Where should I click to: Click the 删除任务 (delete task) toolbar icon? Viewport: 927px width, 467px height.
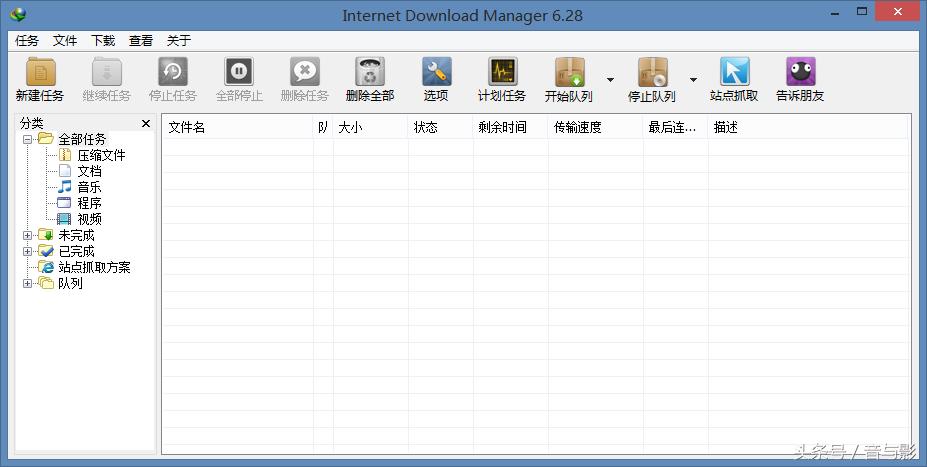coord(304,72)
